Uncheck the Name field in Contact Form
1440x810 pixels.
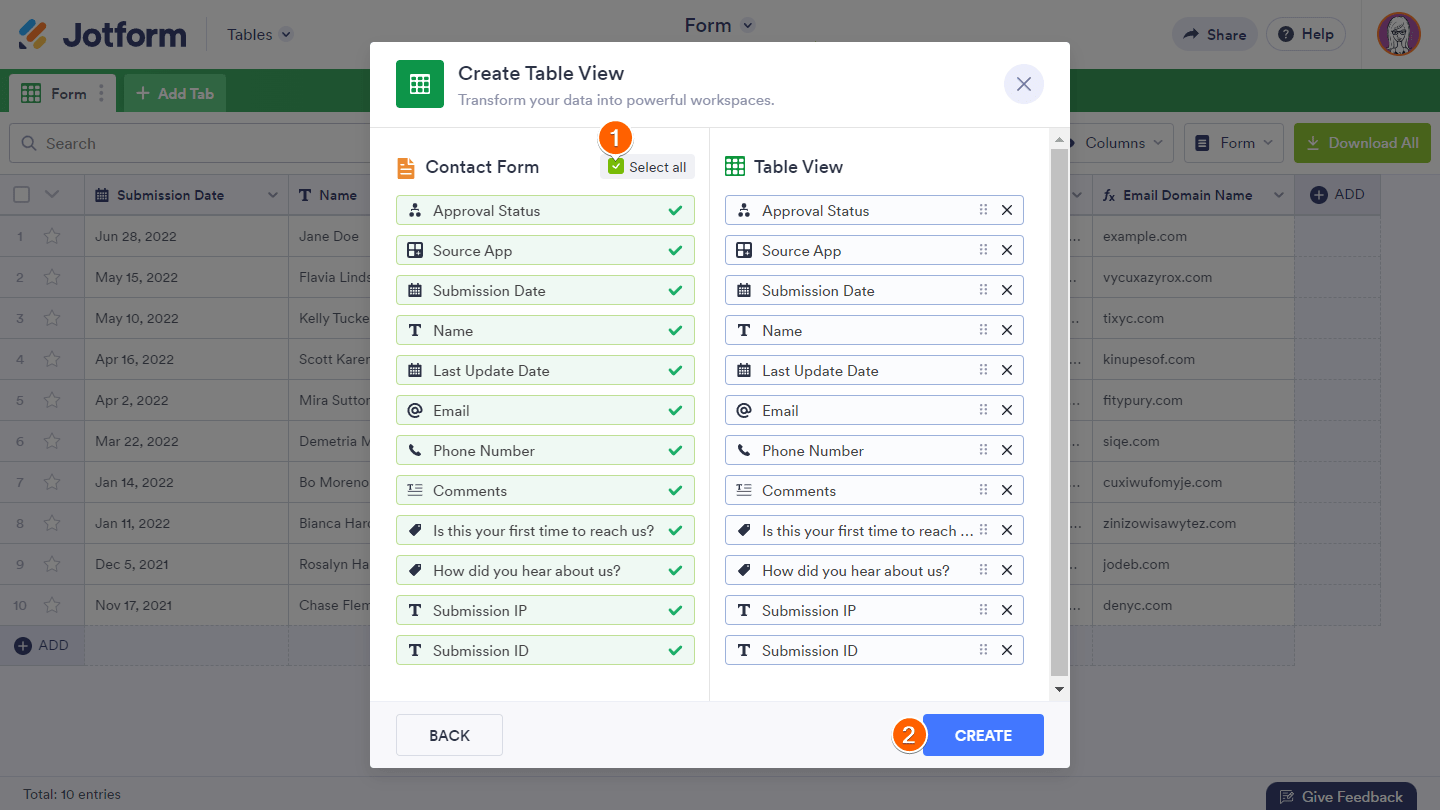[675, 330]
